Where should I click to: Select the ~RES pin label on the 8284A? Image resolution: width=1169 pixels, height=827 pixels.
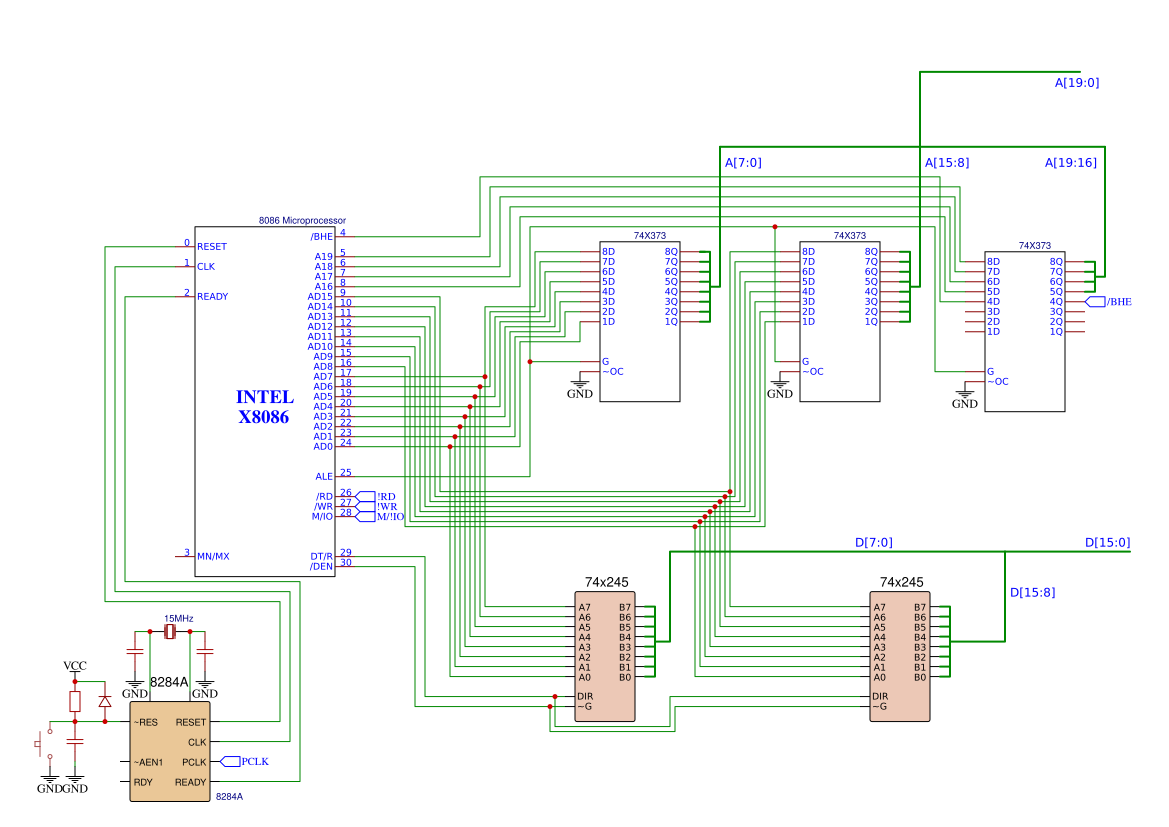pyautogui.click(x=145, y=723)
